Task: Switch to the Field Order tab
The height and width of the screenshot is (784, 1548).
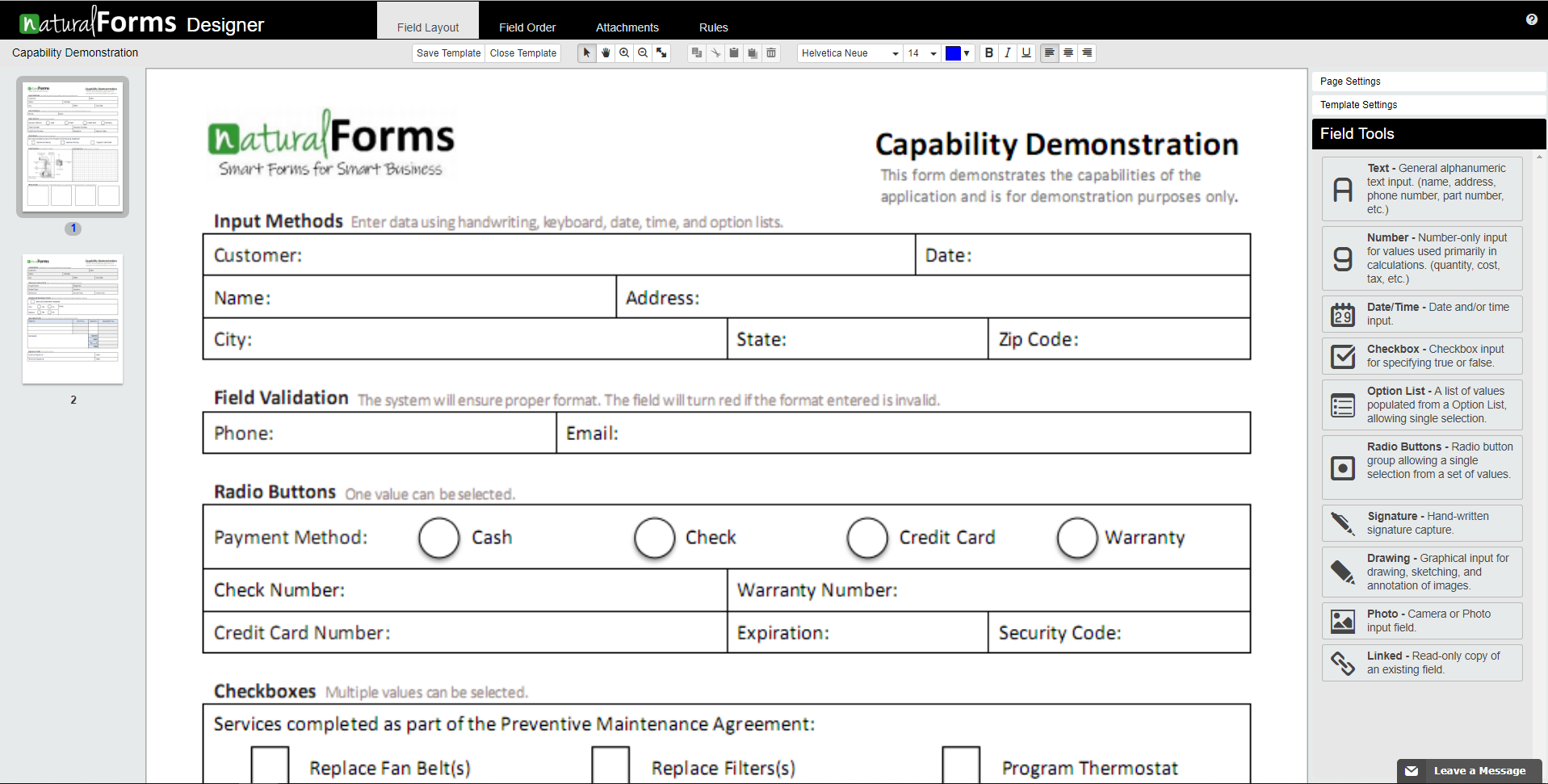Action: point(527,27)
